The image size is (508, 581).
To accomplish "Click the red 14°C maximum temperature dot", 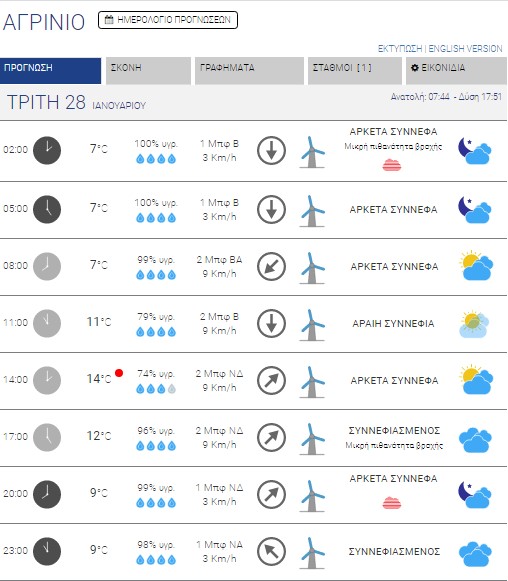I will (119, 373).
